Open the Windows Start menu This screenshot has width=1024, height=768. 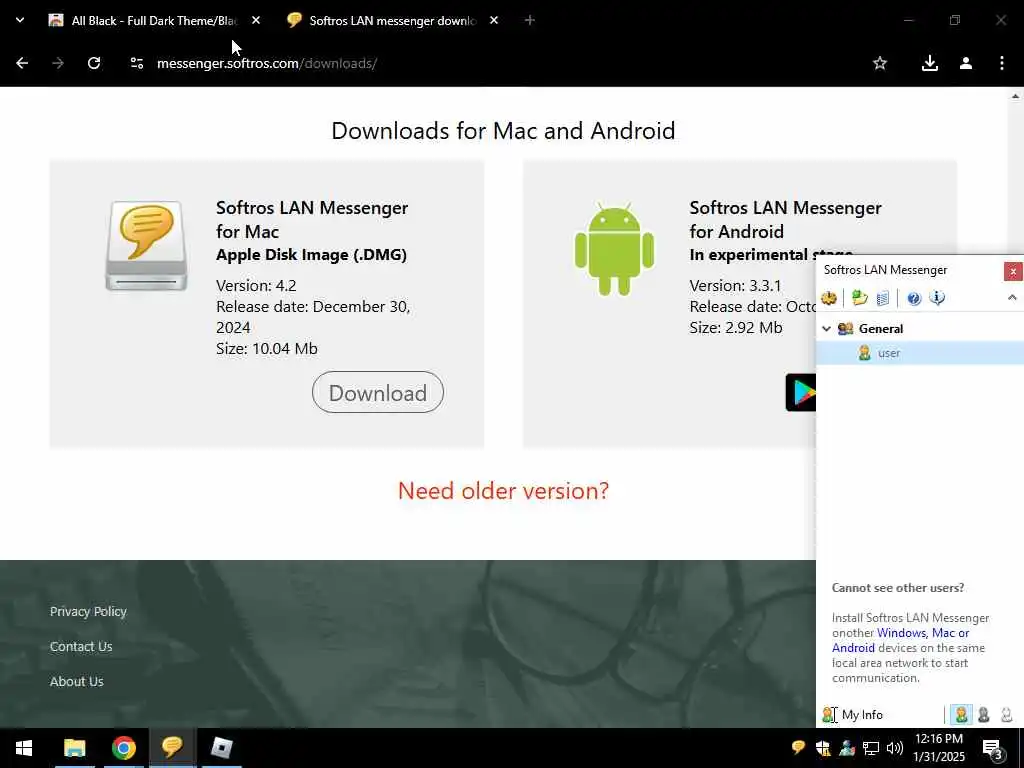(x=24, y=748)
